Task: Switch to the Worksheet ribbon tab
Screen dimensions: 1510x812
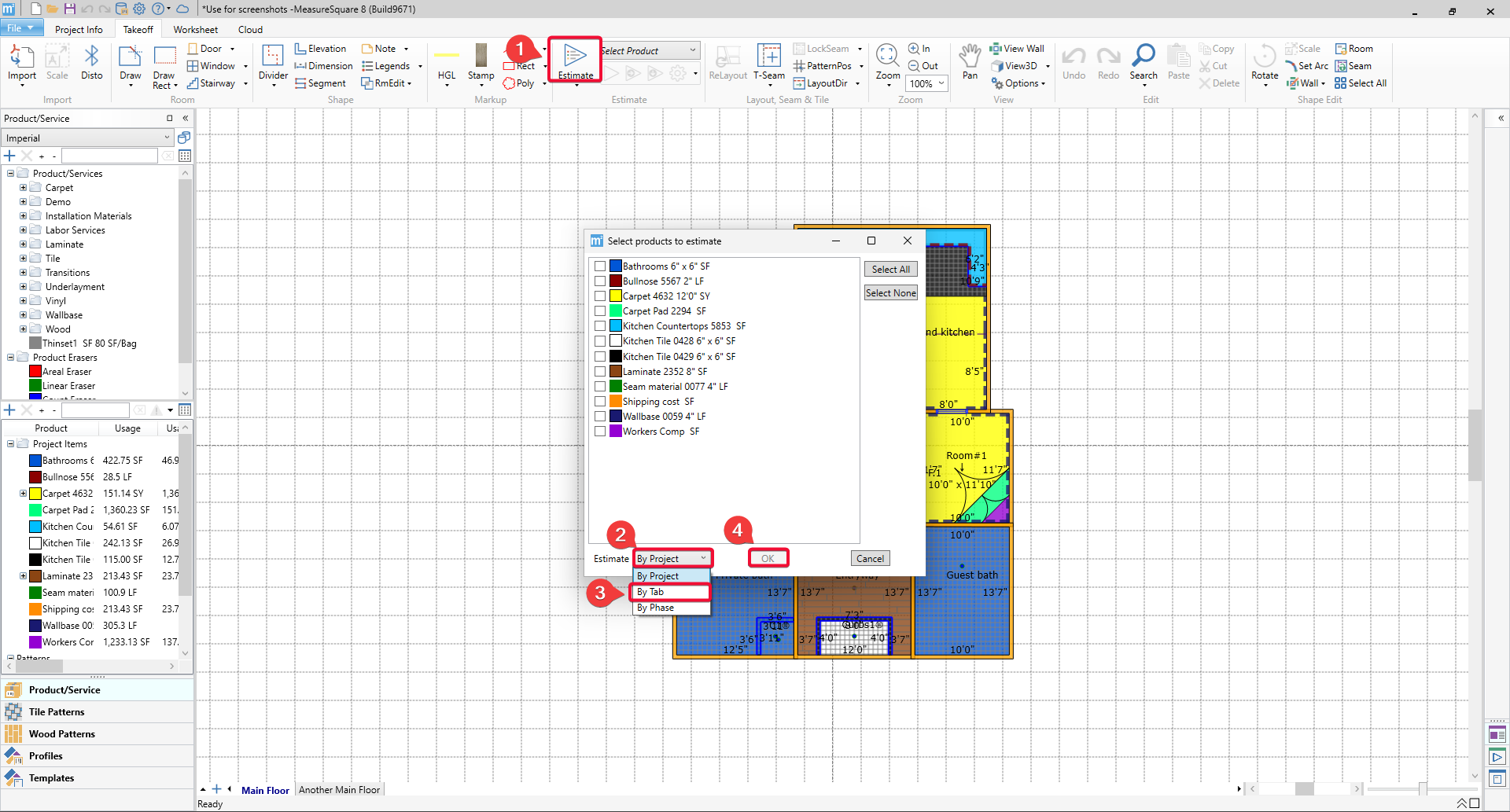Action: [196, 30]
